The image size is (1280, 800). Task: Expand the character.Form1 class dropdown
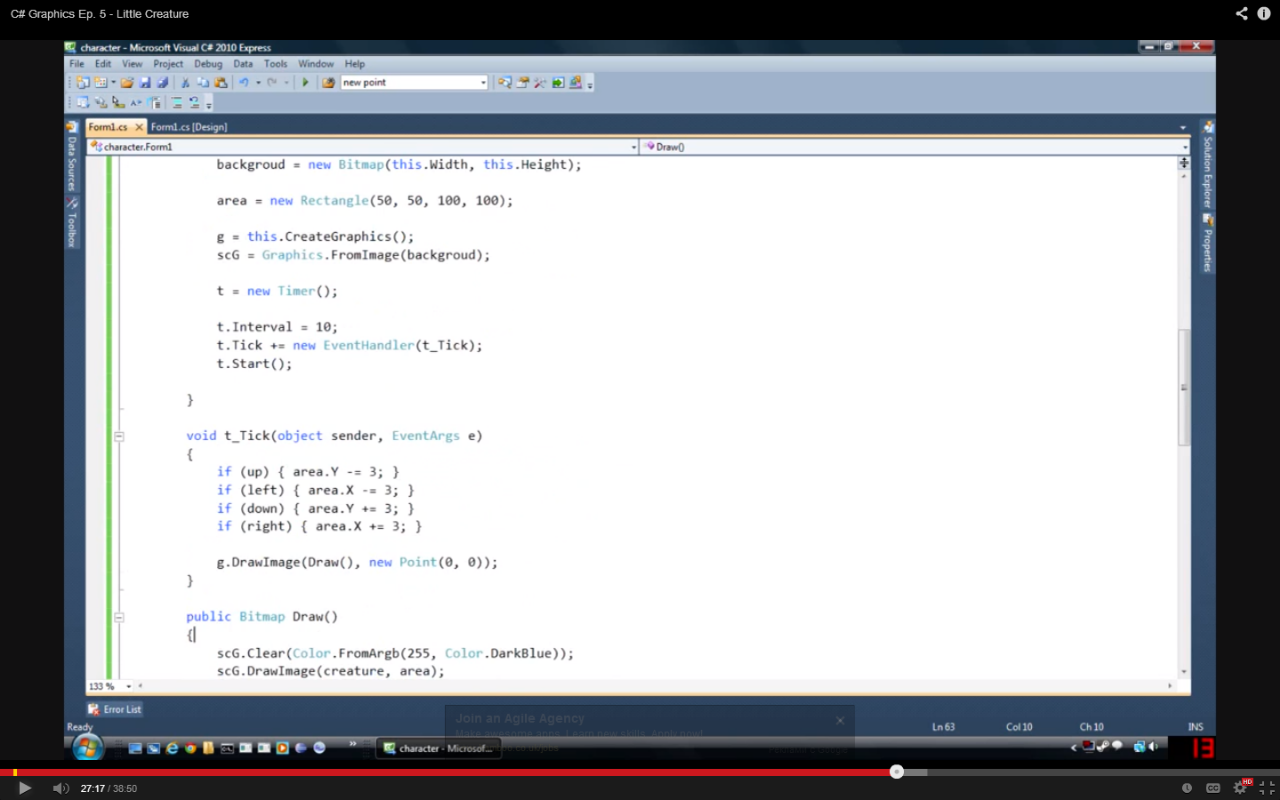[x=633, y=147]
